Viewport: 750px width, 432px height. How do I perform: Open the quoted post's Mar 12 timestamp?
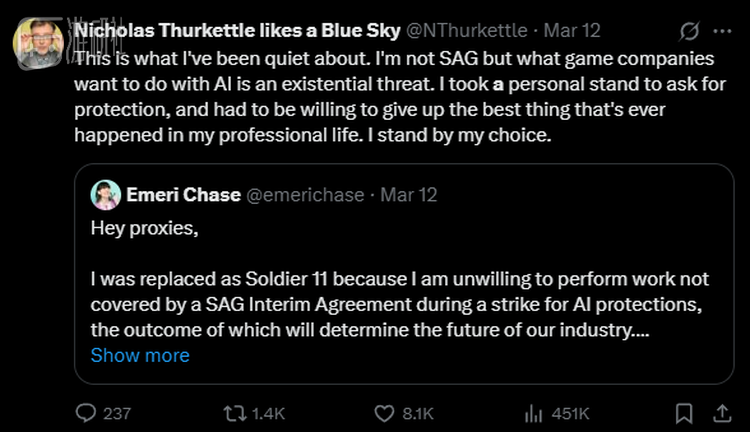pos(408,195)
